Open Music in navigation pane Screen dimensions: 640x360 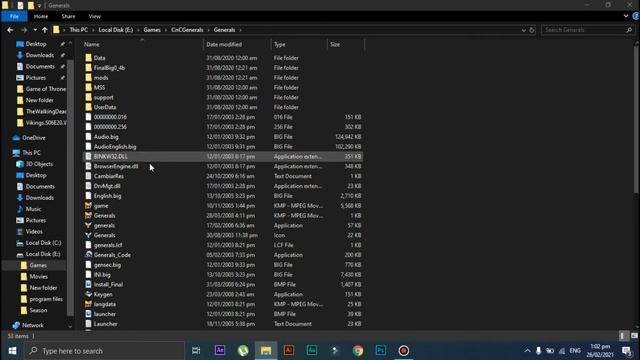(x=33, y=209)
